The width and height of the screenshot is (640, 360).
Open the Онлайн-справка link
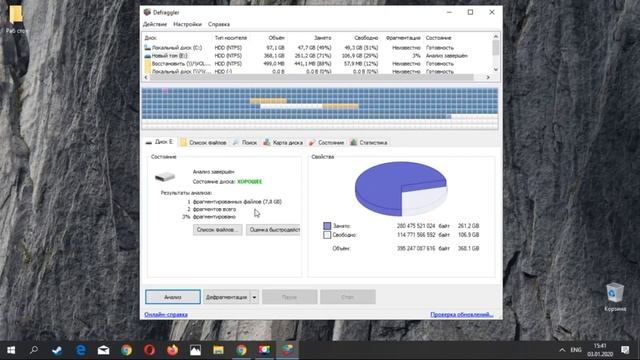click(166, 314)
